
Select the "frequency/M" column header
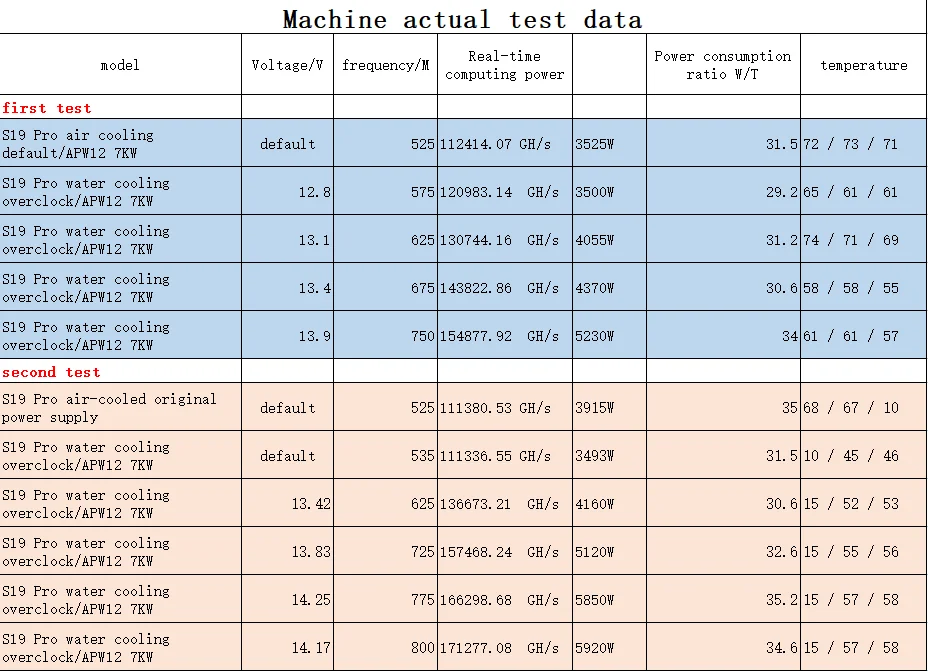385,65
